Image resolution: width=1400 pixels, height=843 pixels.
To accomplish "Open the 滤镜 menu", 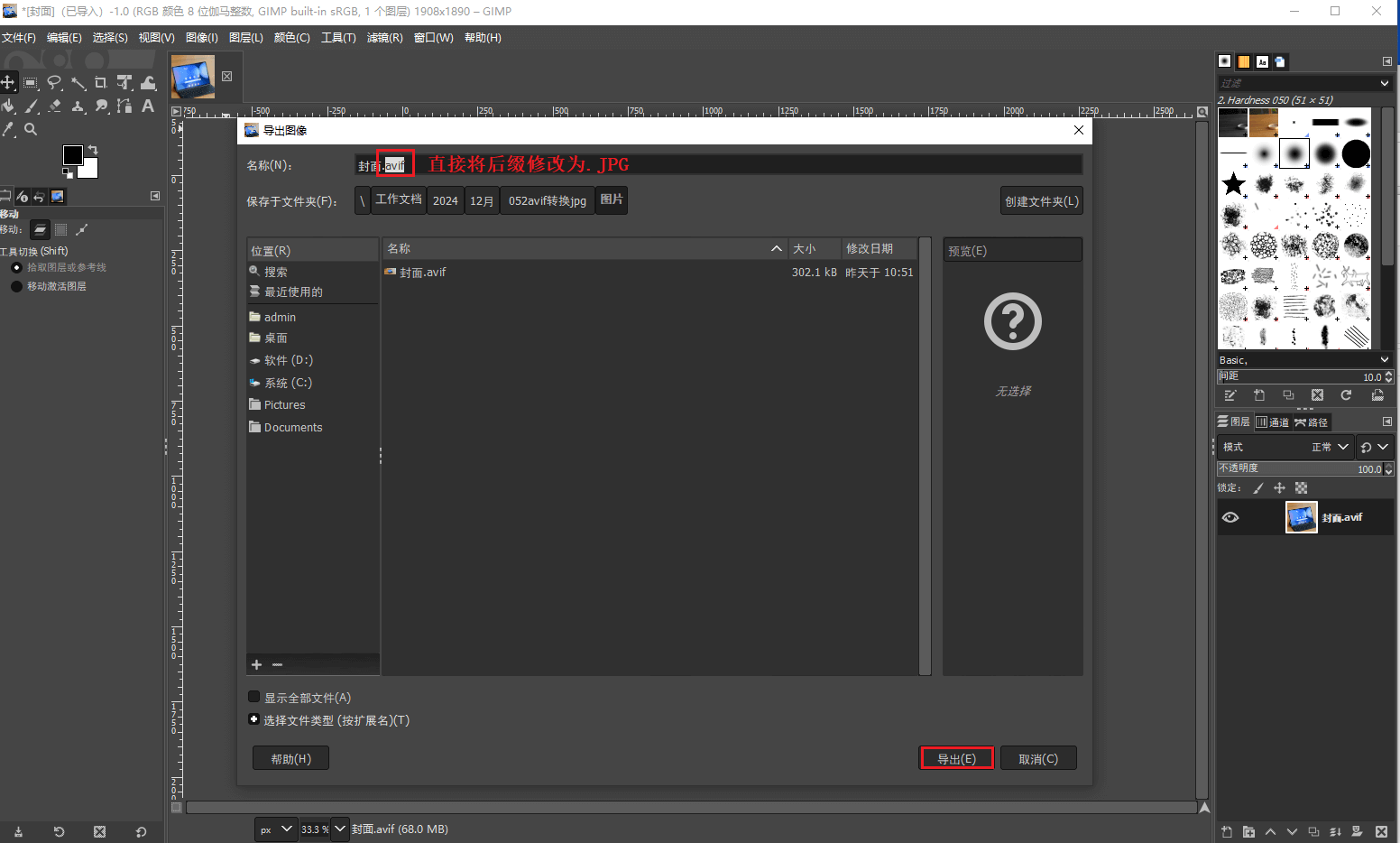I will 384,37.
